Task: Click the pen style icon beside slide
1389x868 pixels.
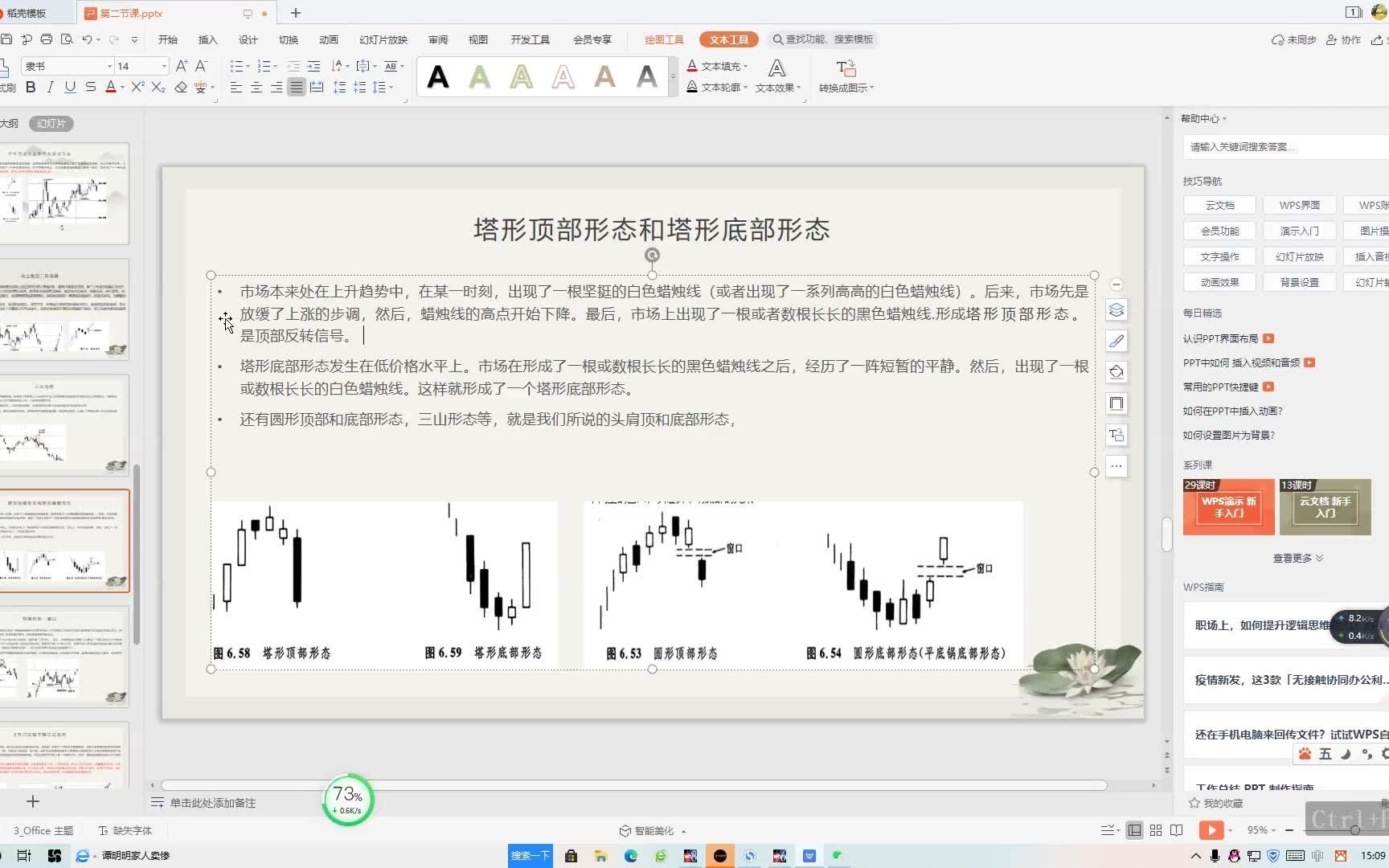Action: [x=1117, y=341]
